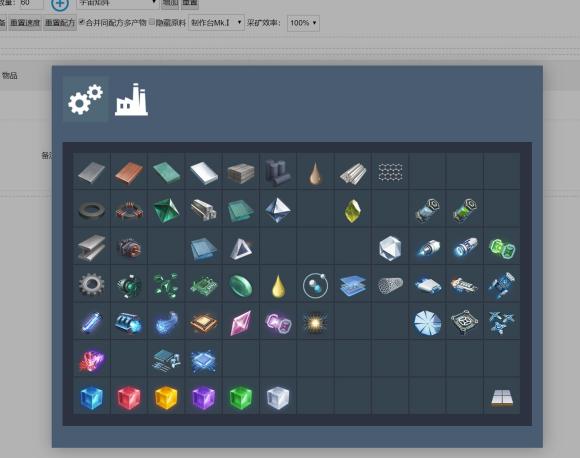Select the green circuit board item
The image size is (580, 458).
tap(203, 286)
